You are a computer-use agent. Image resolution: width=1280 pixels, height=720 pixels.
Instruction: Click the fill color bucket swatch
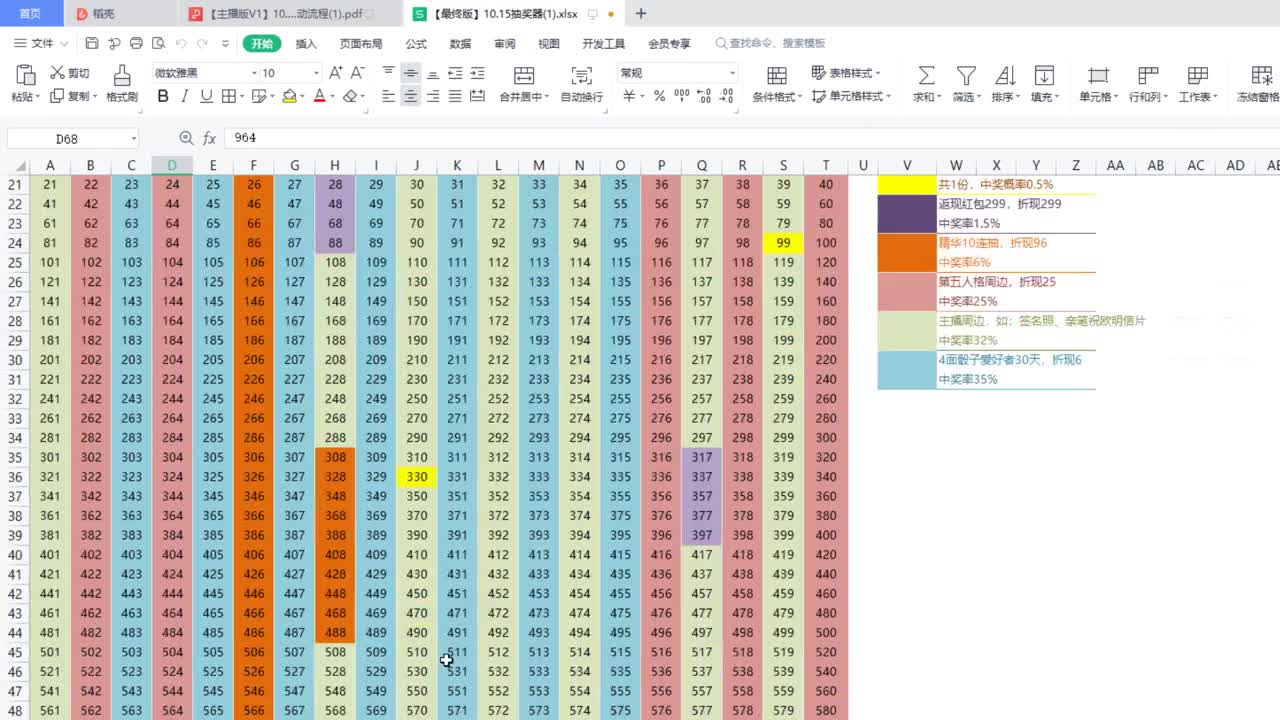[x=289, y=97]
